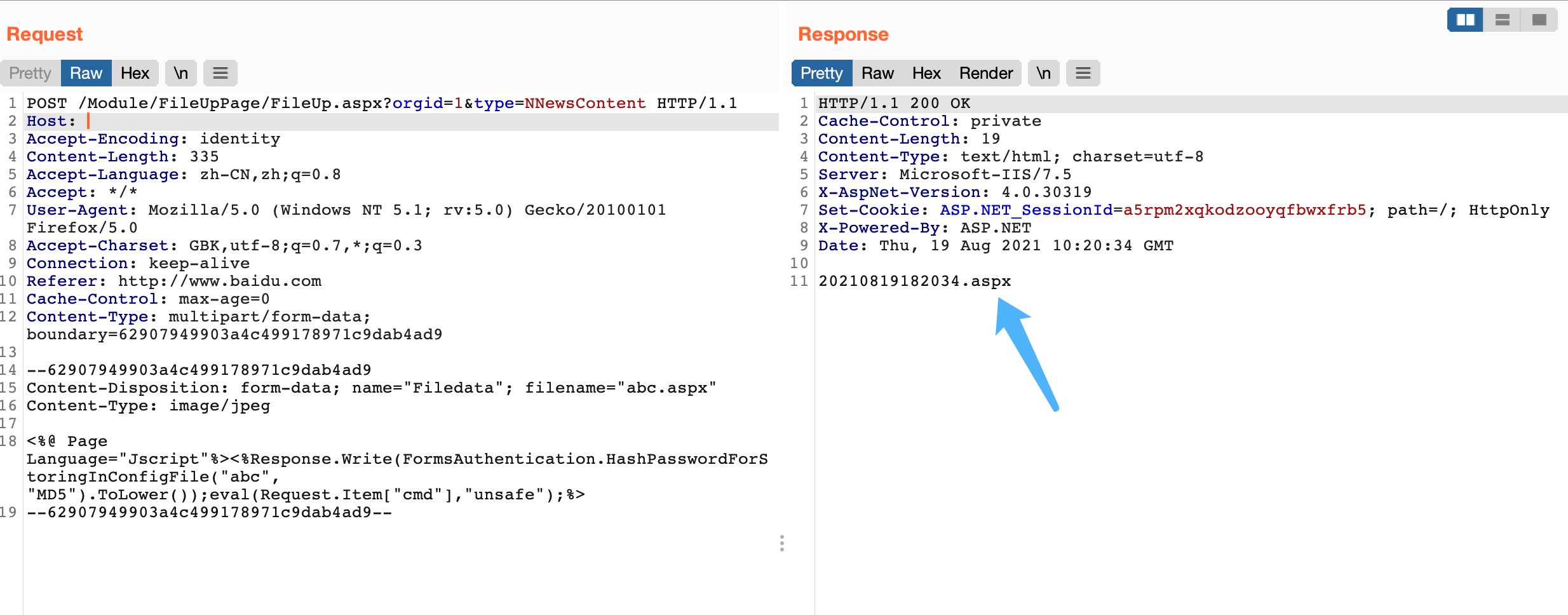Click the response body '20210819182034.aspx'
The width and height of the screenshot is (1568, 615).
[914, 281]
